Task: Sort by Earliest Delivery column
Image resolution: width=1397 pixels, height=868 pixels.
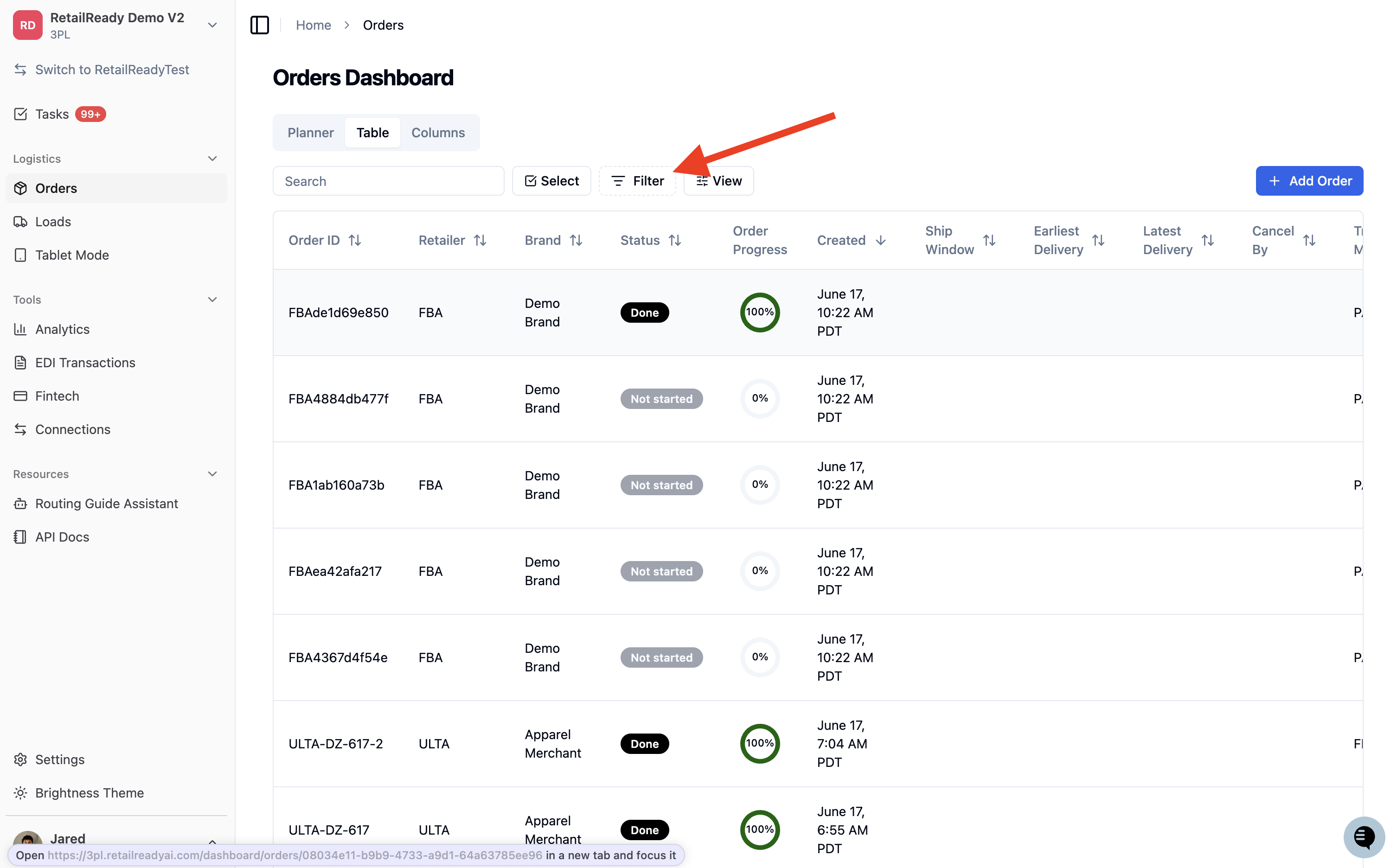Action: tap(1098, 241)
